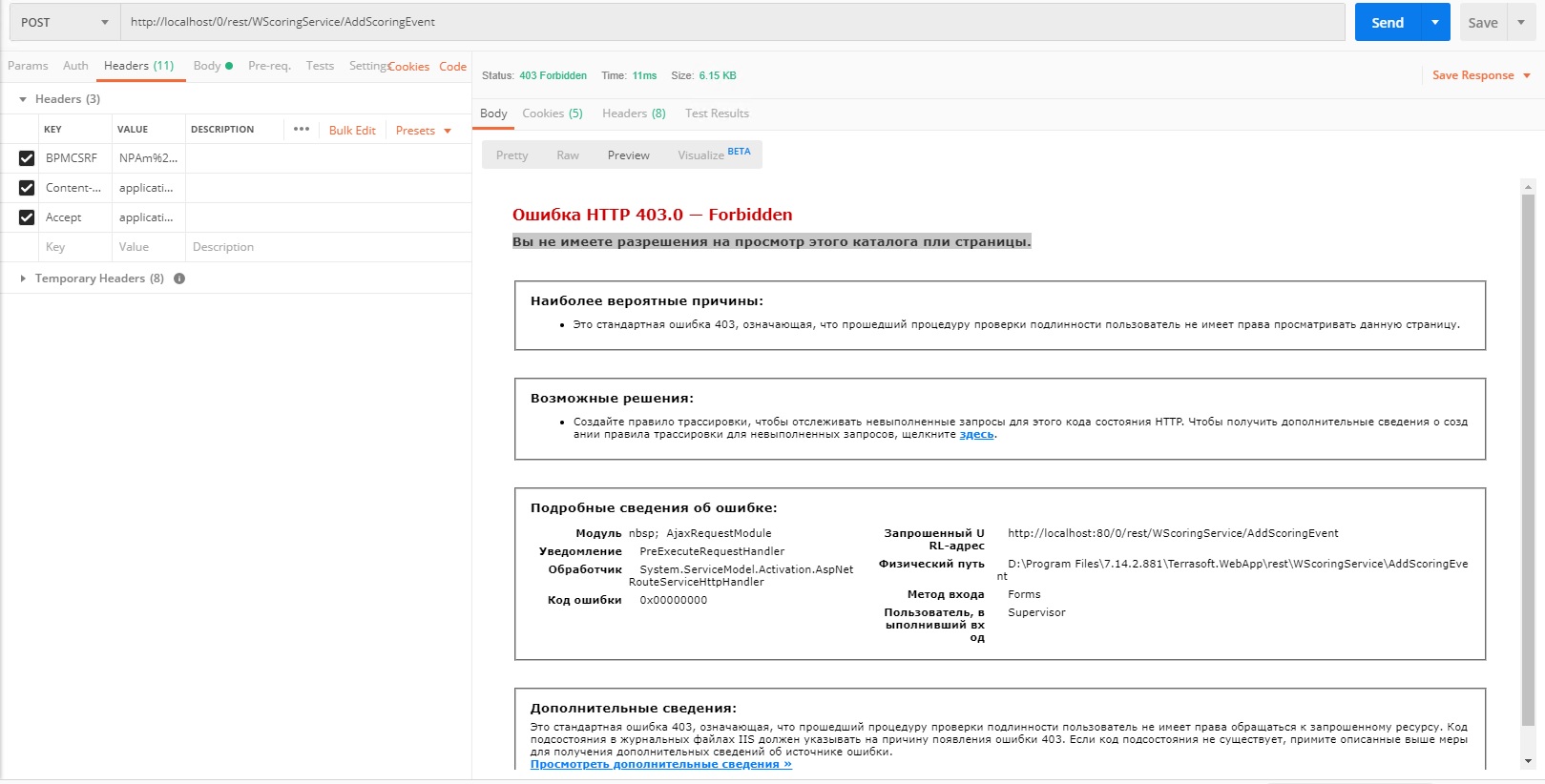The height and width of the screenshot is (784, 1545).
Task: Click the empty Value field in new header row
Action: pyautogui.click(x=149, y=247)
